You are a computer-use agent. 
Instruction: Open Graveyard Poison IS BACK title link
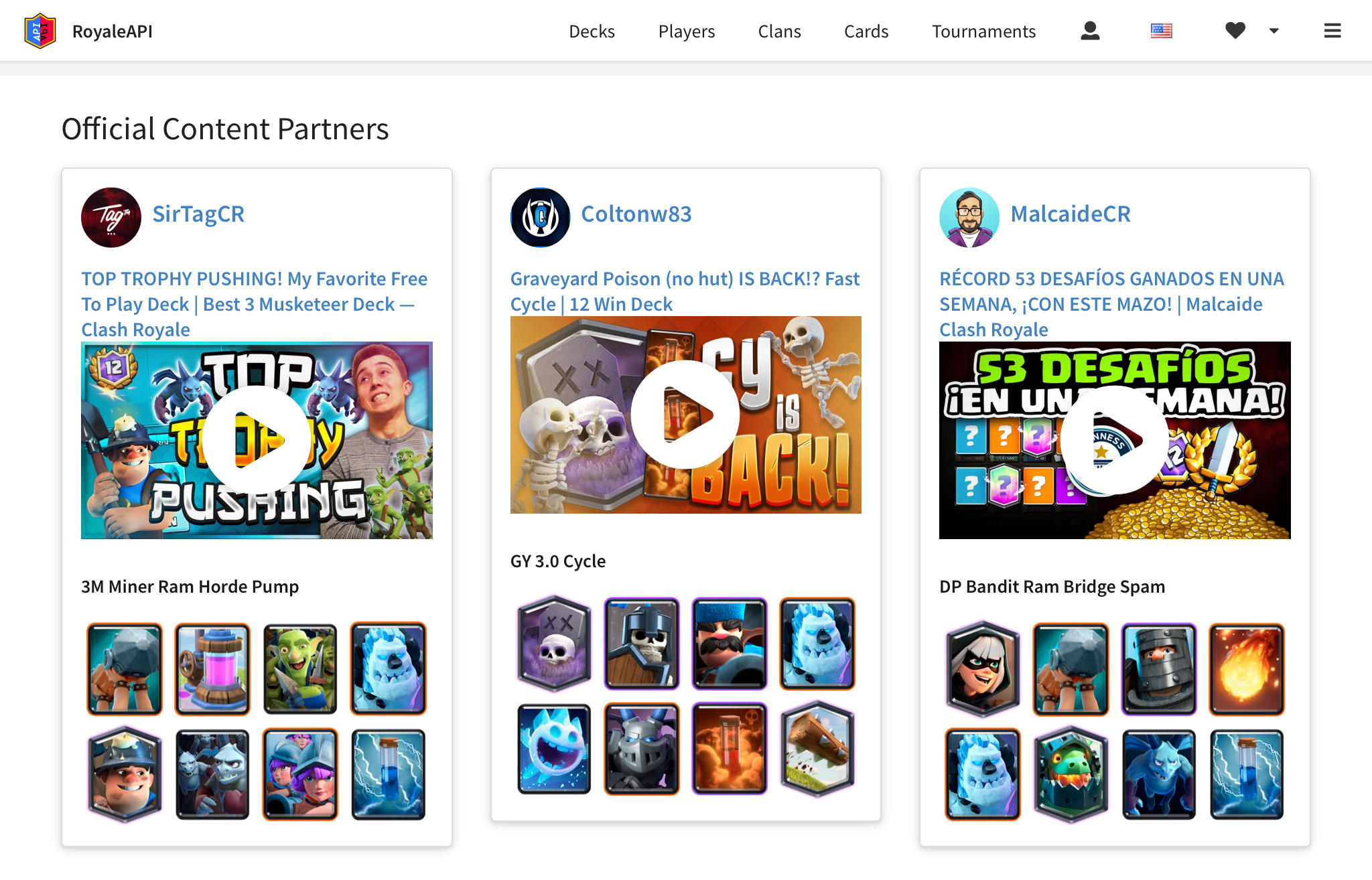click(x=685, y=291)
